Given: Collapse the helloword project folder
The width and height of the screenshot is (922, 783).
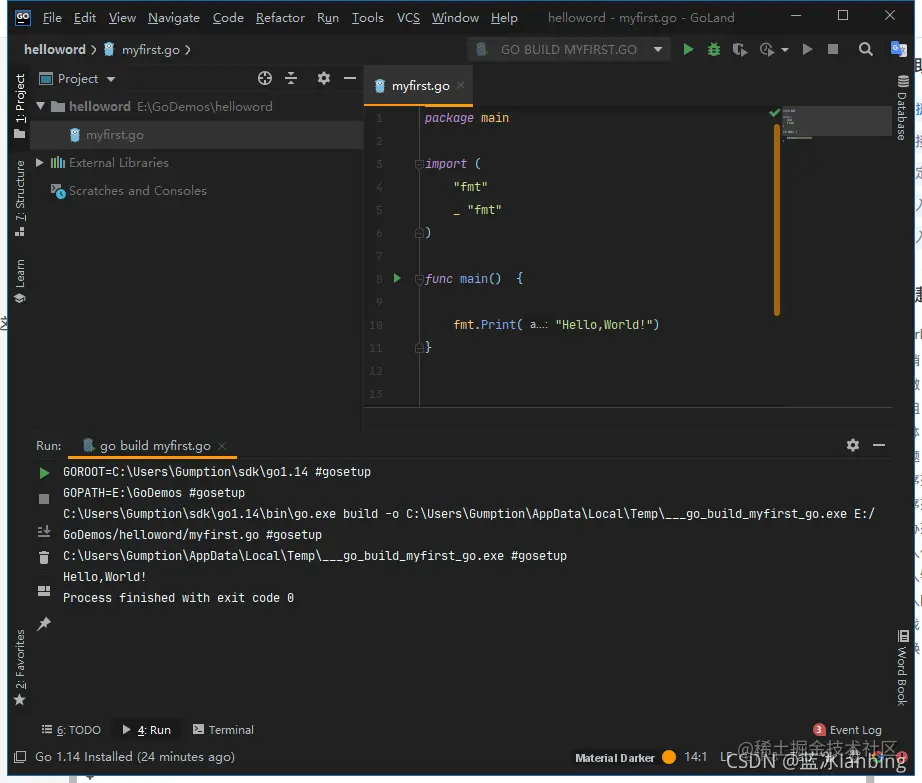Looking at the screenshot, I should point(41,106).
